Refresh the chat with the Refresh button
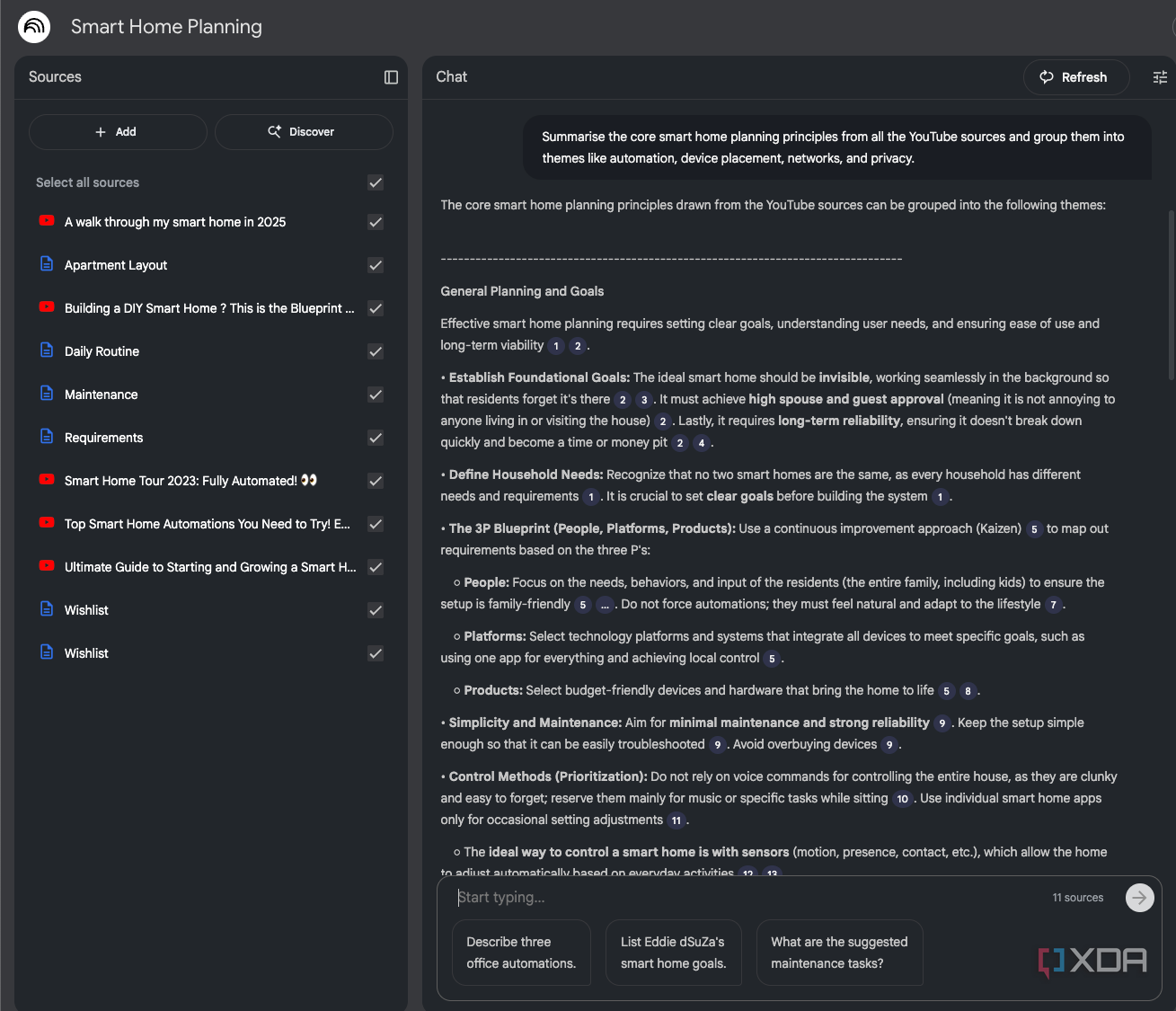Viewport: 1176px width, 1011px height. (1077, 77)
